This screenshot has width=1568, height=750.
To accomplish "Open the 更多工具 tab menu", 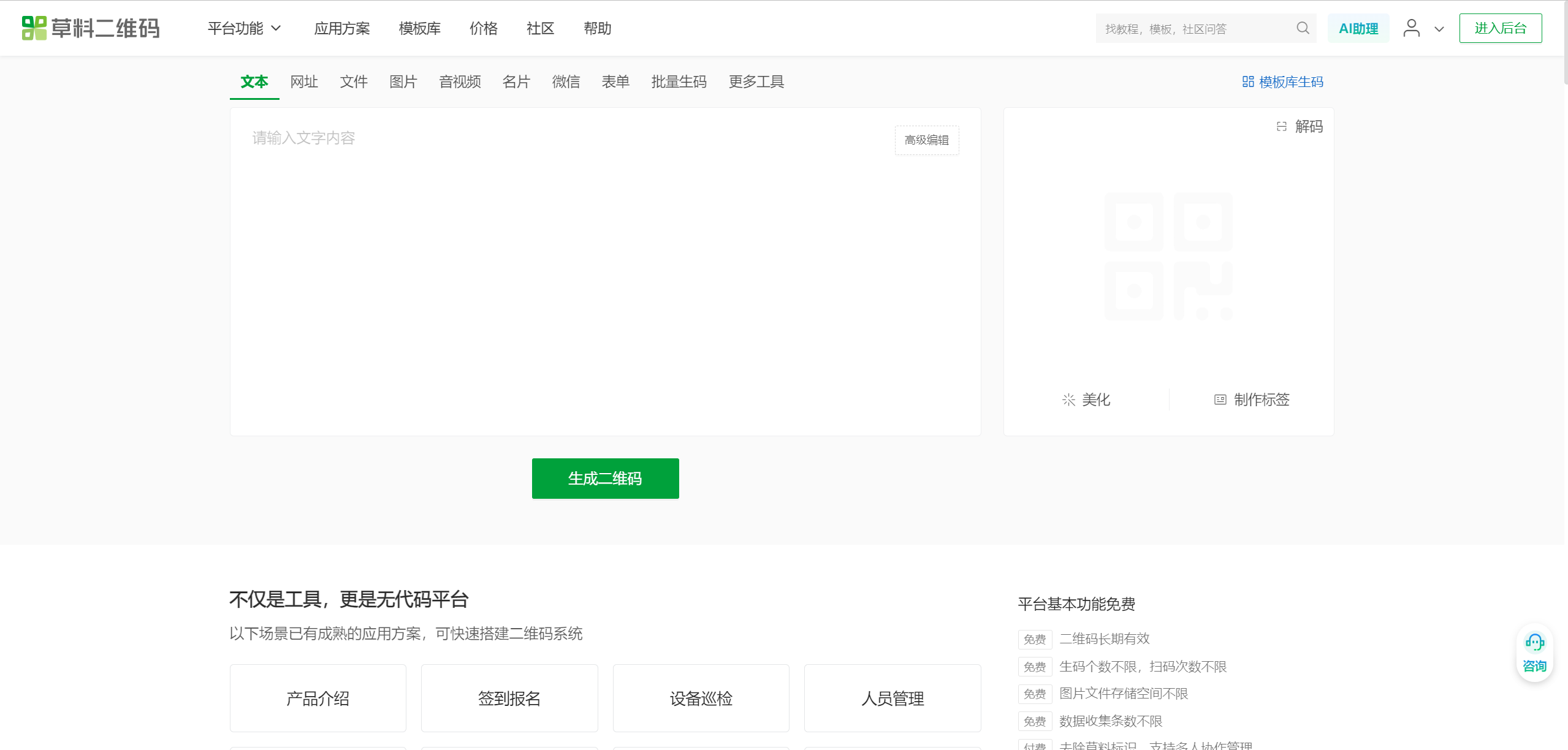I will 756,81.
